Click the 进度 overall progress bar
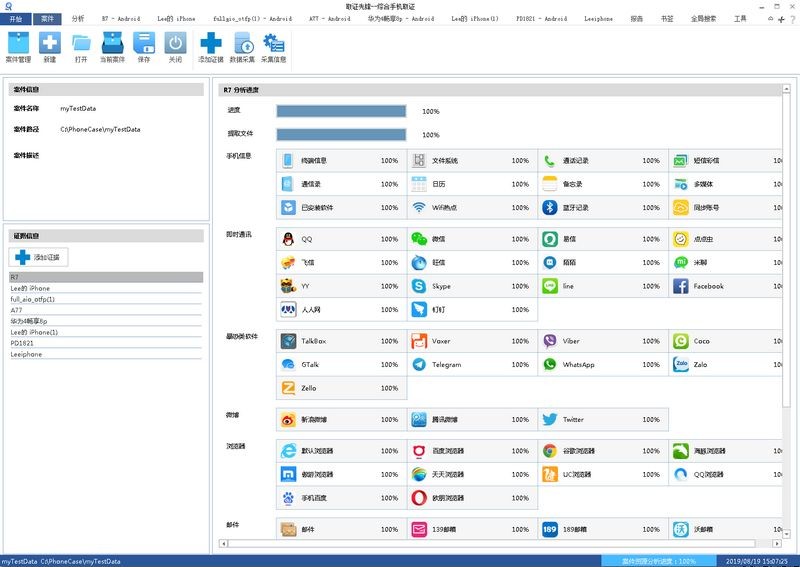Viewport: 800px width, 567px height. [341, 111]
